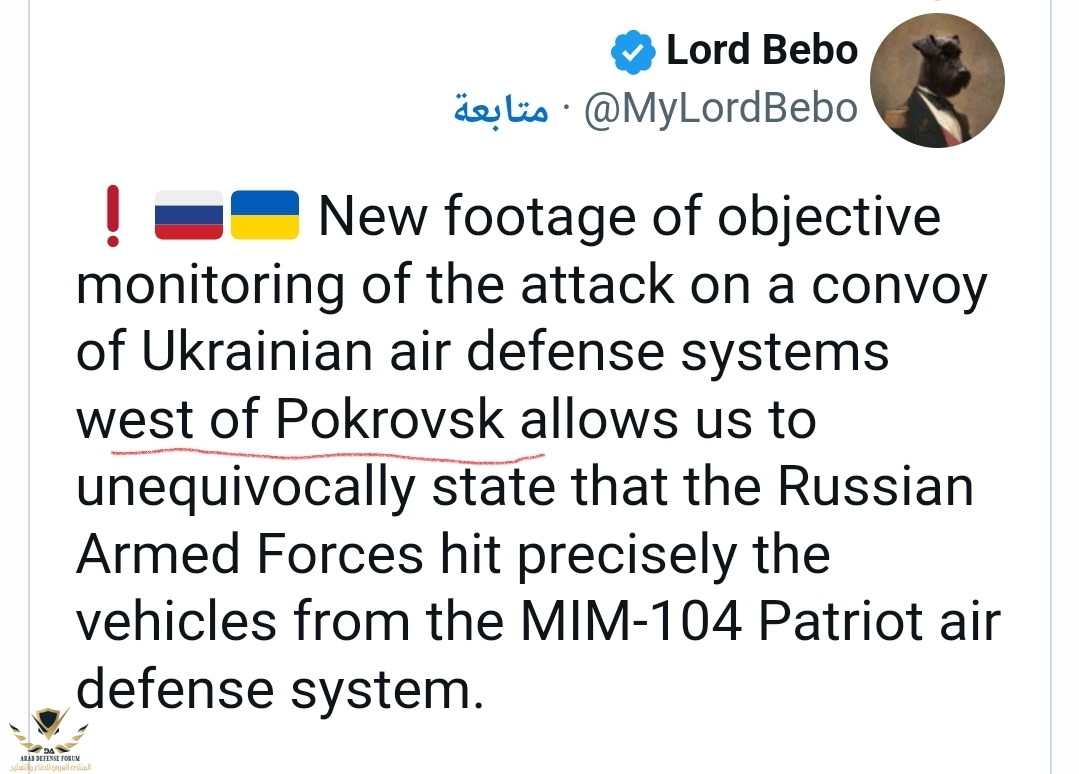Click the blue verified checkmark badge
The image size is (1079, 774).
pyautogui.click(x=632, y=53)
